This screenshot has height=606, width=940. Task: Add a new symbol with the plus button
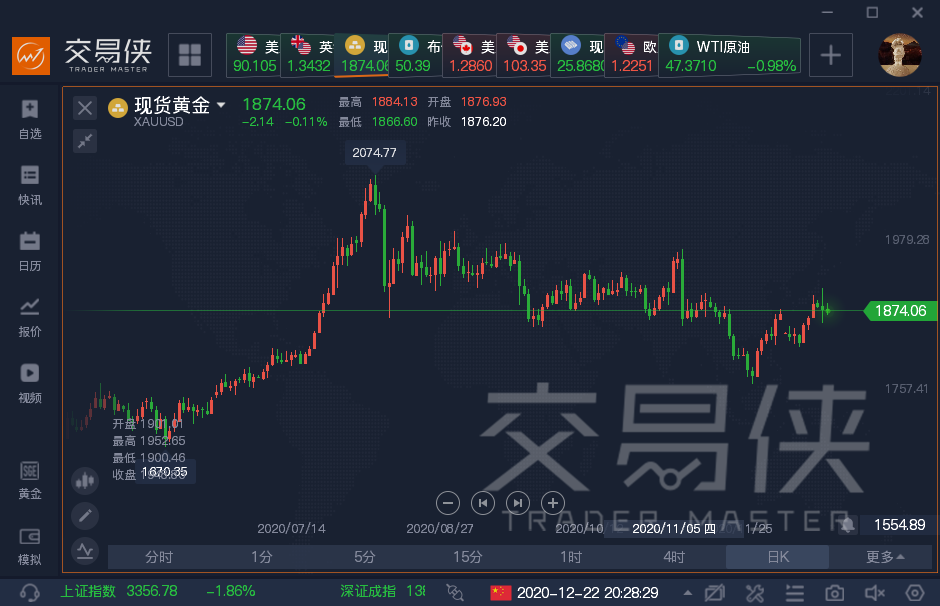coord(831,55)
